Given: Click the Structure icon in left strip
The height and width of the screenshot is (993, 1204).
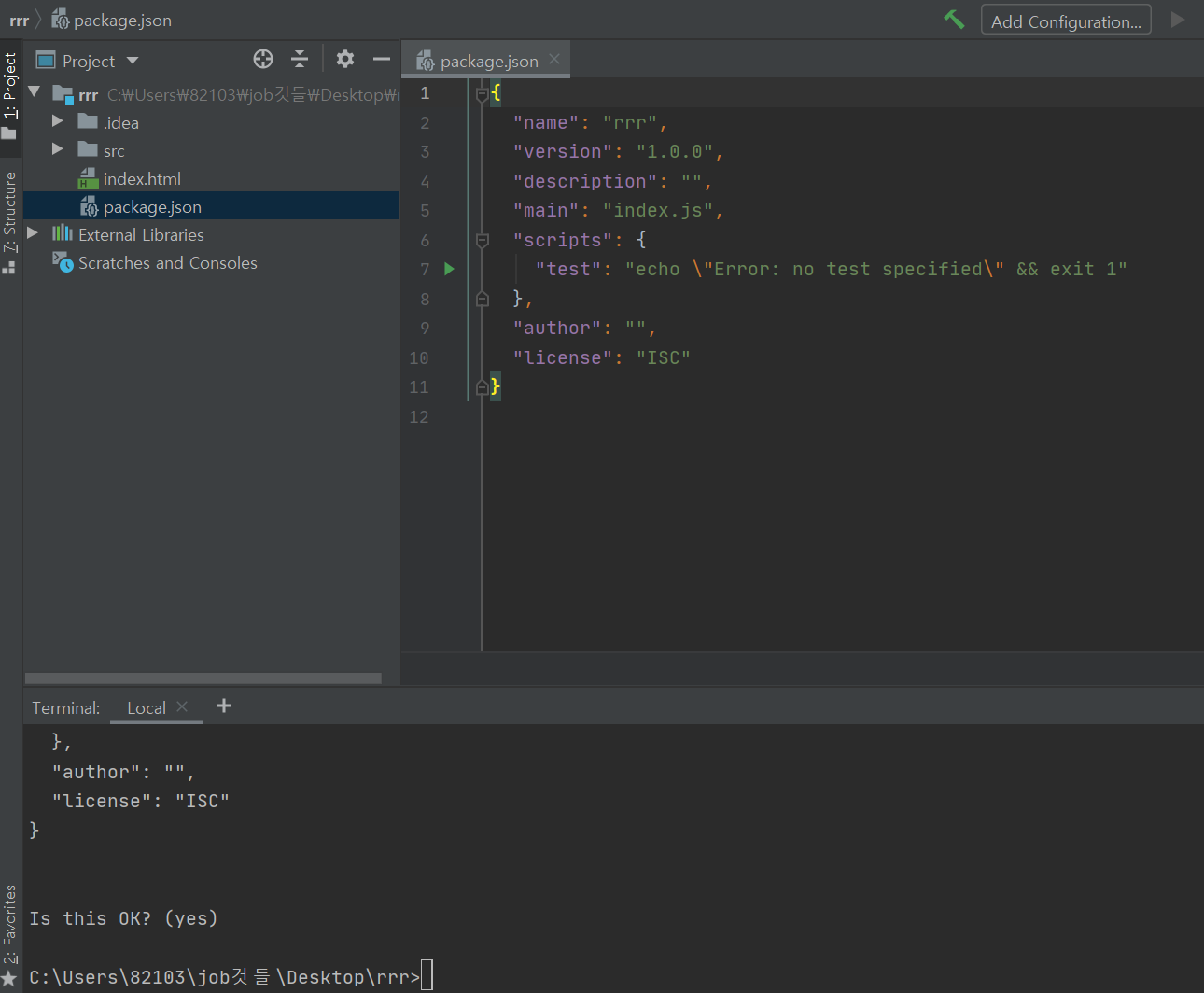Looking at the screenshot, I should tap(9, 268).
